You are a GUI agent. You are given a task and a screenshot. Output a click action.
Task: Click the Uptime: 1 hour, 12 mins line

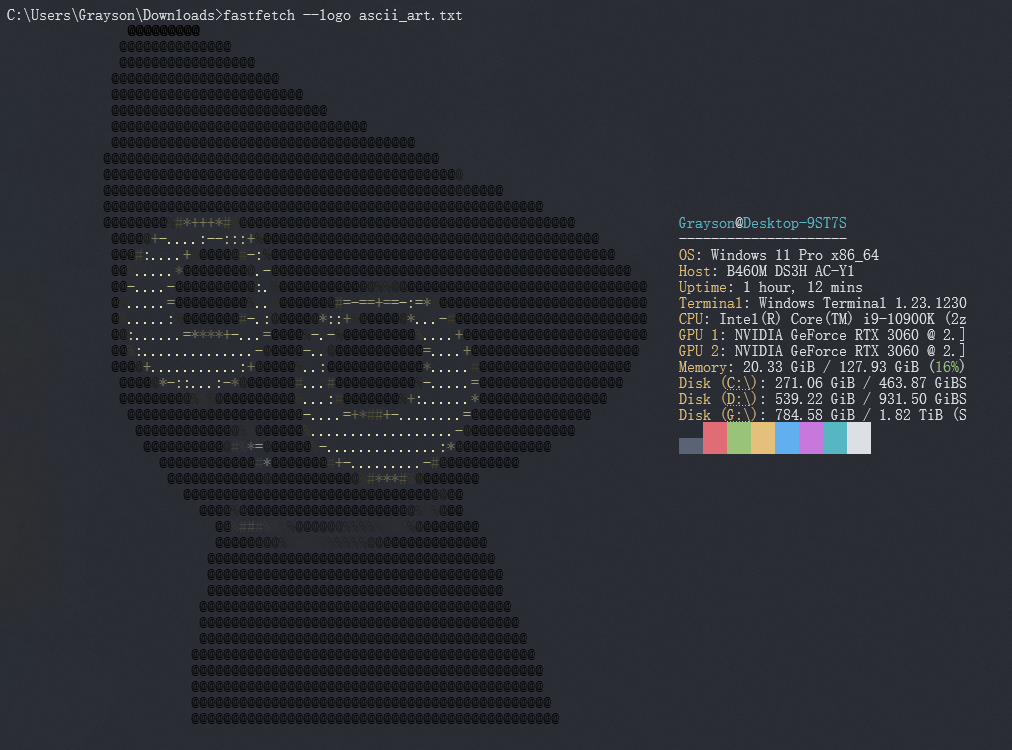771,287
